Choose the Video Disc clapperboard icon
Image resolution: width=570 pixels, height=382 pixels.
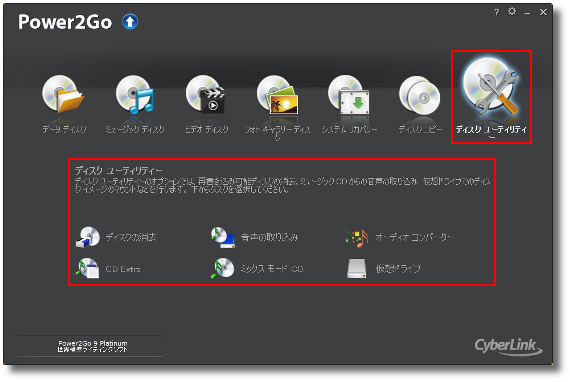pyautogui.click(x=206, y=95)
